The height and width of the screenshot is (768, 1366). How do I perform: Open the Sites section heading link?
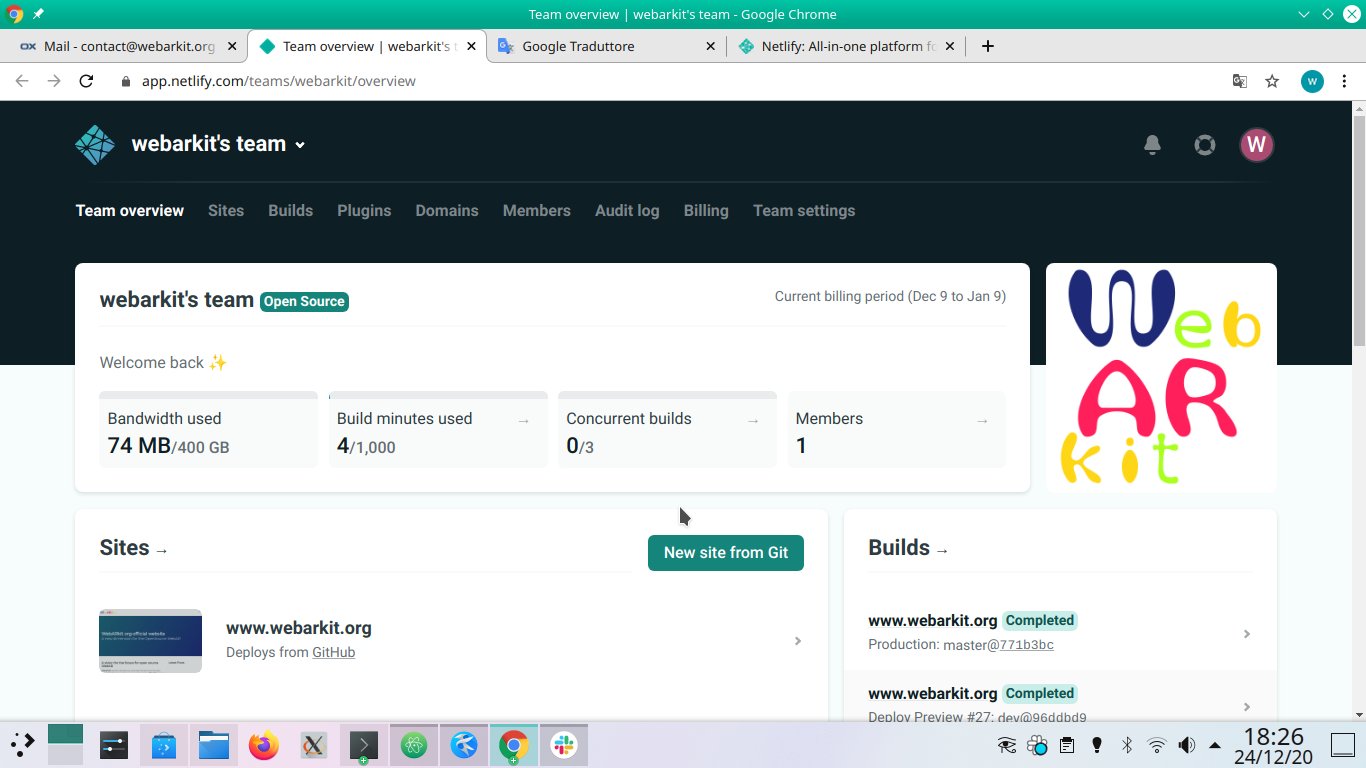134,548
